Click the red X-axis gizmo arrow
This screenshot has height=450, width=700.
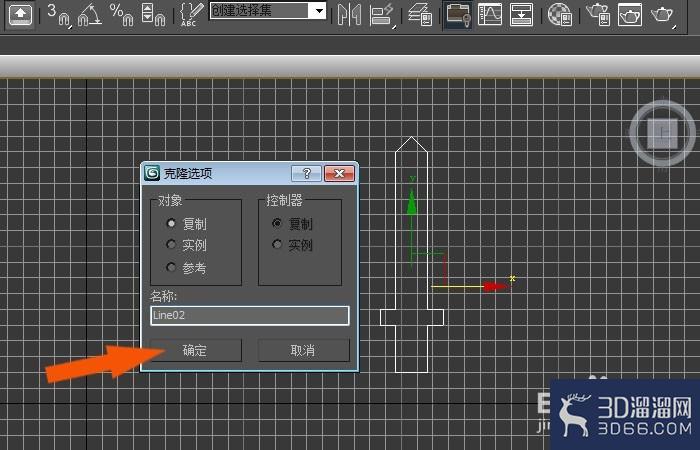496,287
